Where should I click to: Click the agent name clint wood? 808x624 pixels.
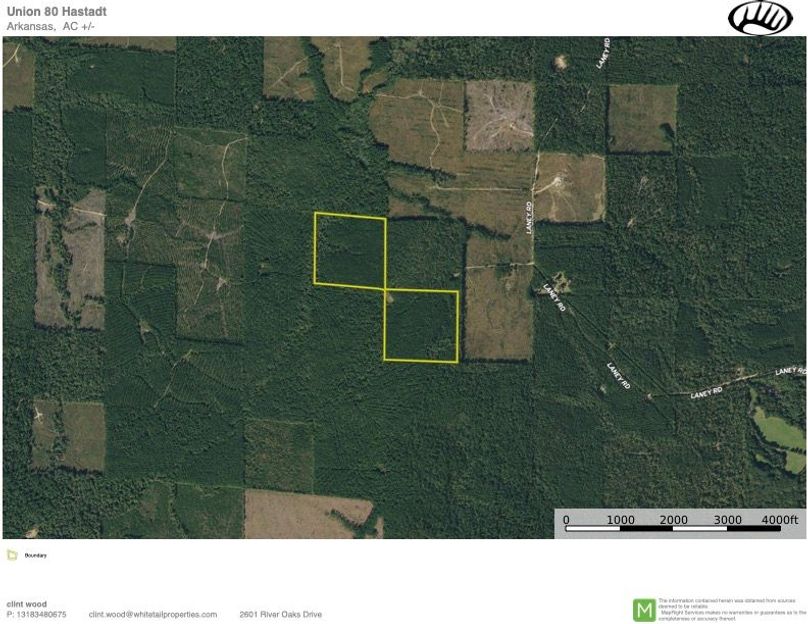coord(27,604)
